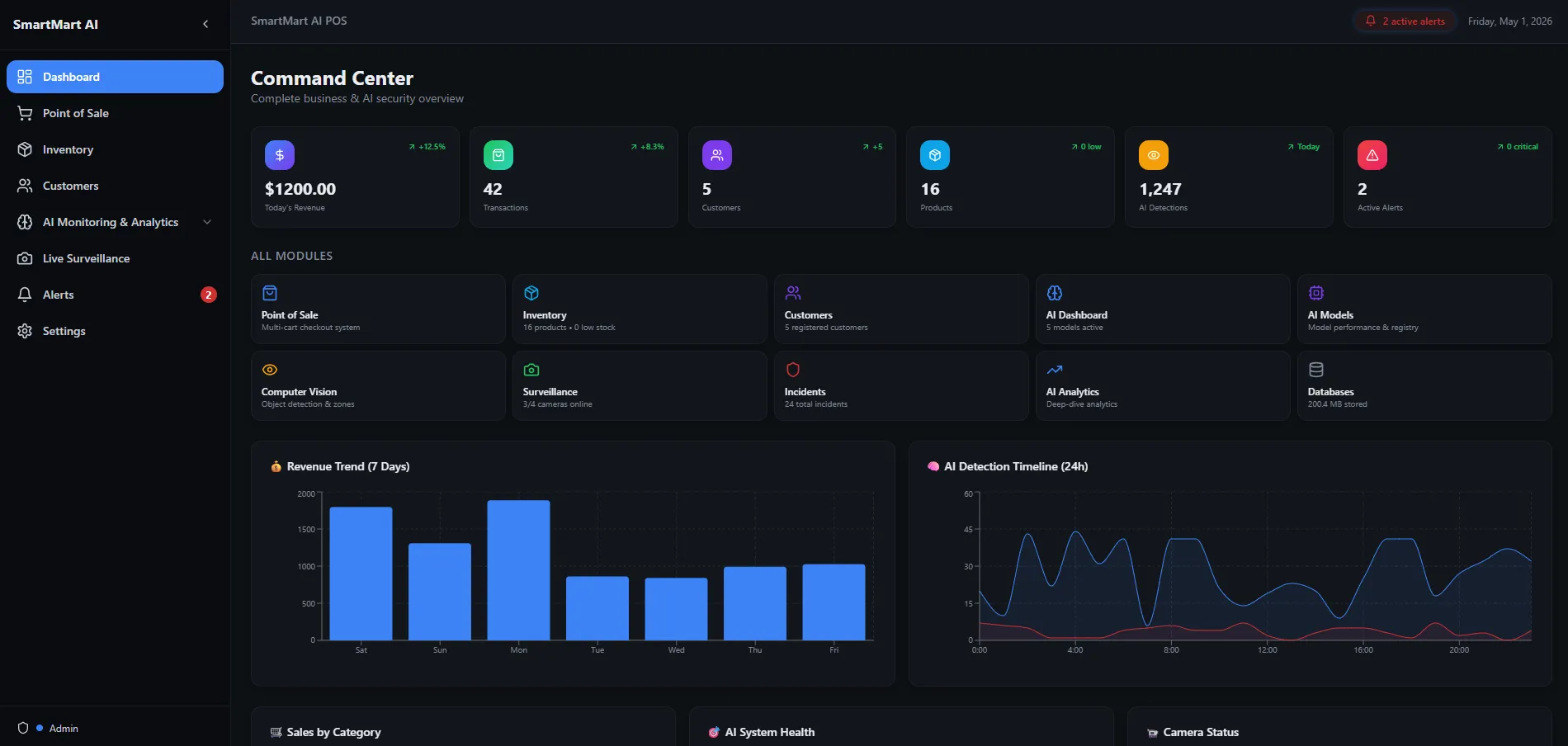
Task: Click the 'Camera Status' heading
Action: (1201, 732)
